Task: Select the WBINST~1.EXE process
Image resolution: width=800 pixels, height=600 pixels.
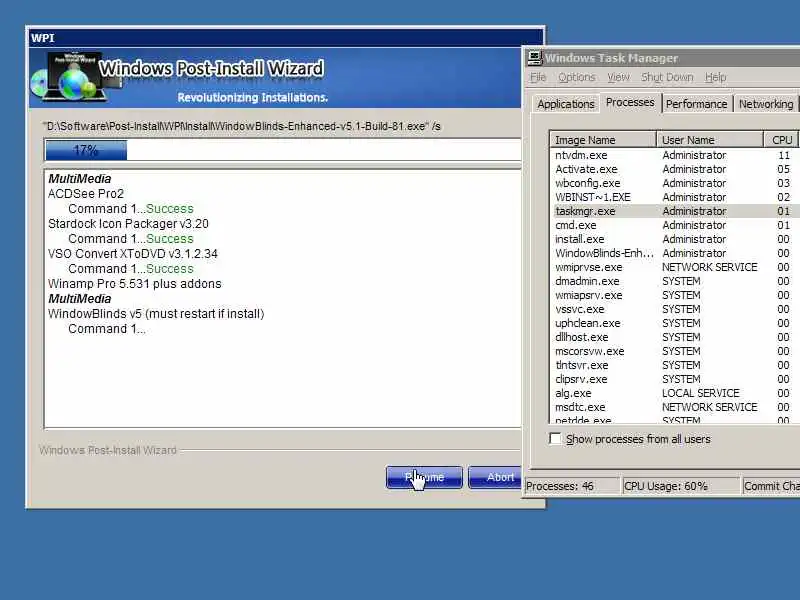Action: [x=674, y=197]
